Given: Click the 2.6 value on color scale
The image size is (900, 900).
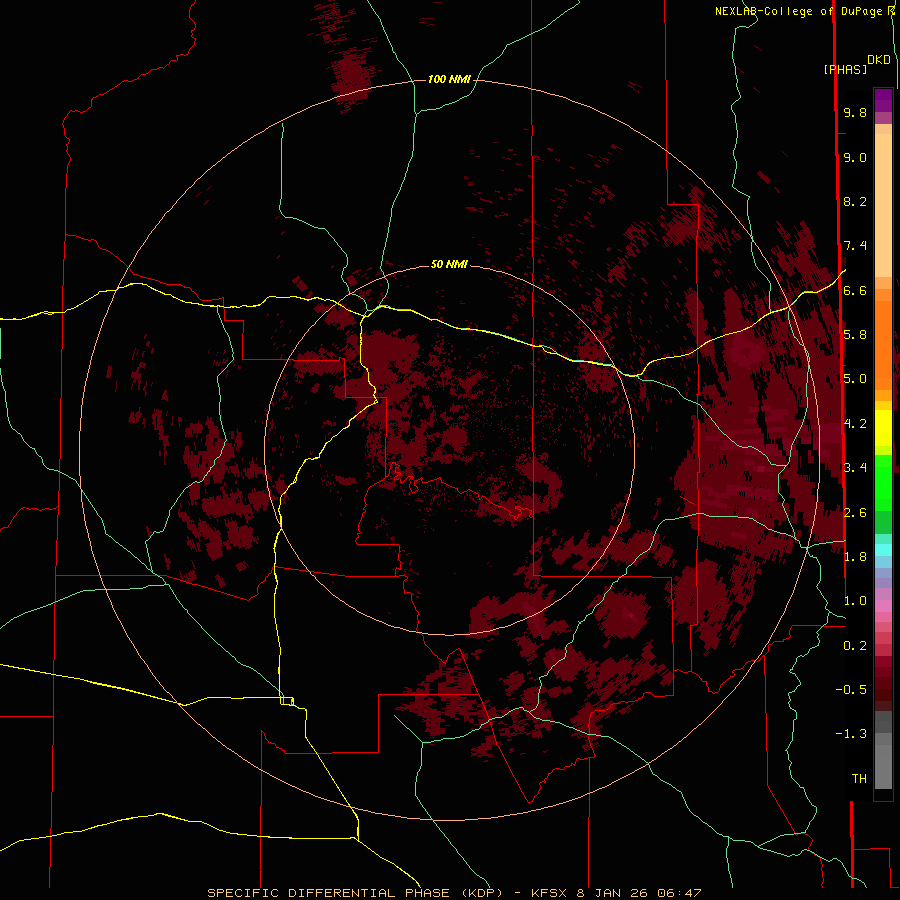Looking at the screenshot, I should click(855, 513).
